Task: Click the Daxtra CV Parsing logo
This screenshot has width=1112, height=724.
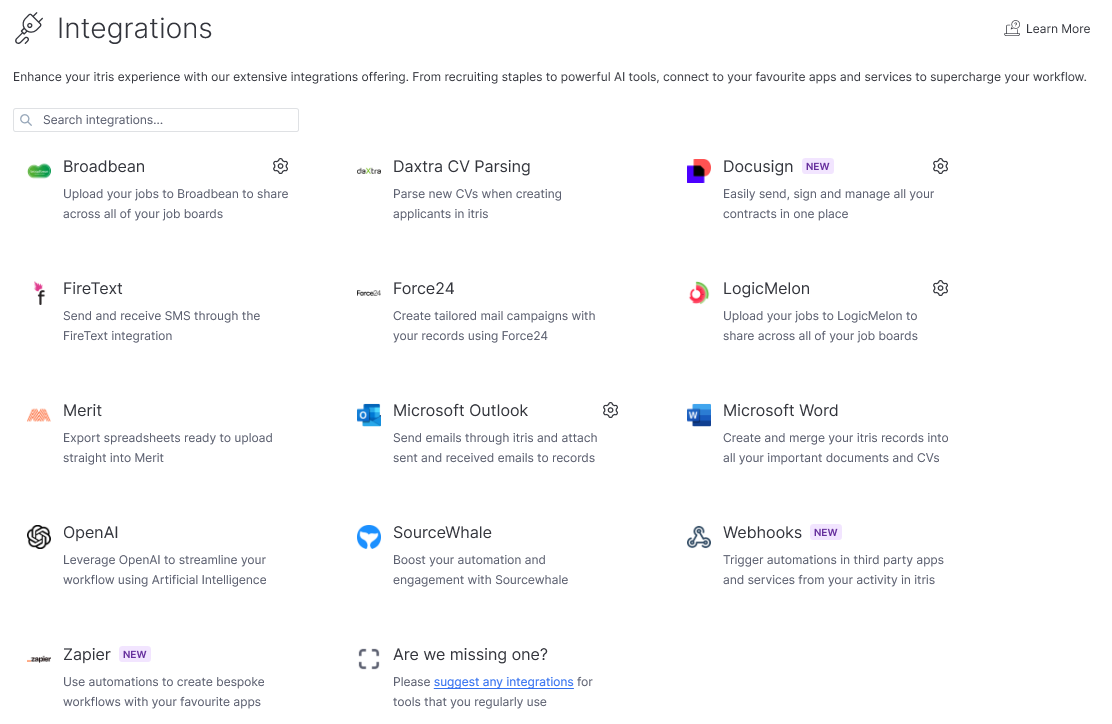Action: point(369,171)
